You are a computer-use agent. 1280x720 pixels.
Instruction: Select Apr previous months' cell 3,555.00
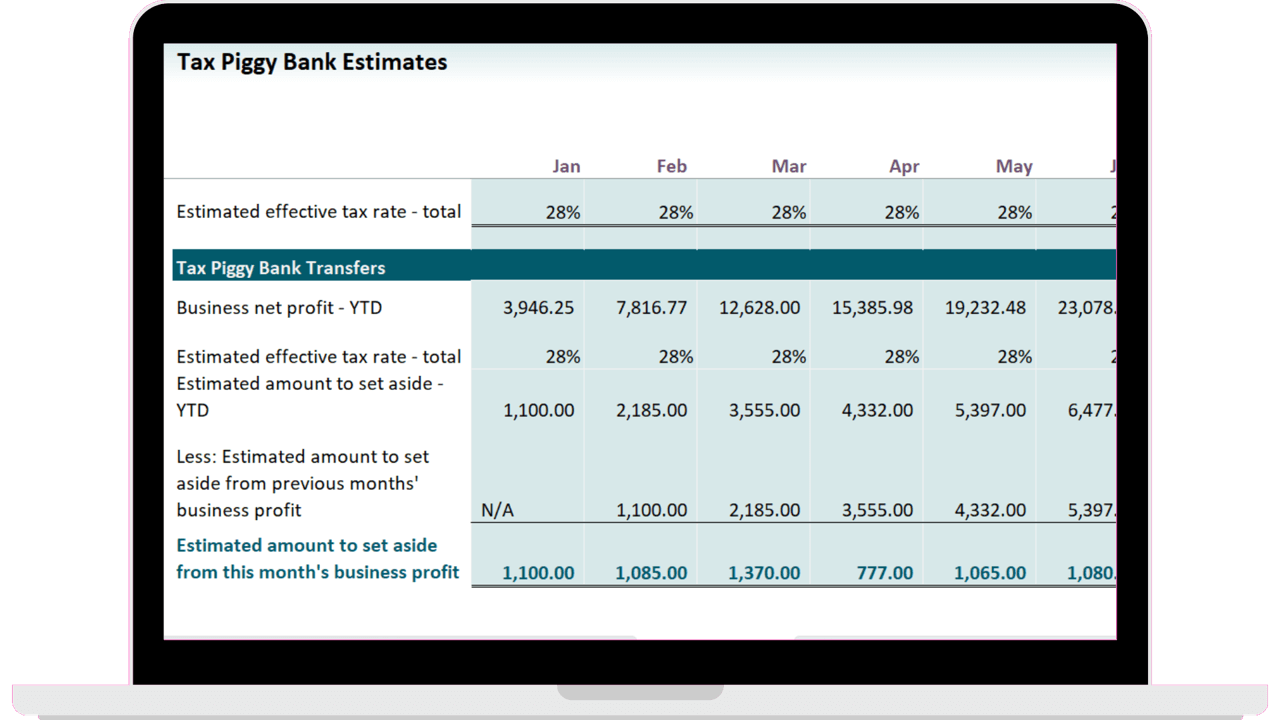[x=878, y=510]
